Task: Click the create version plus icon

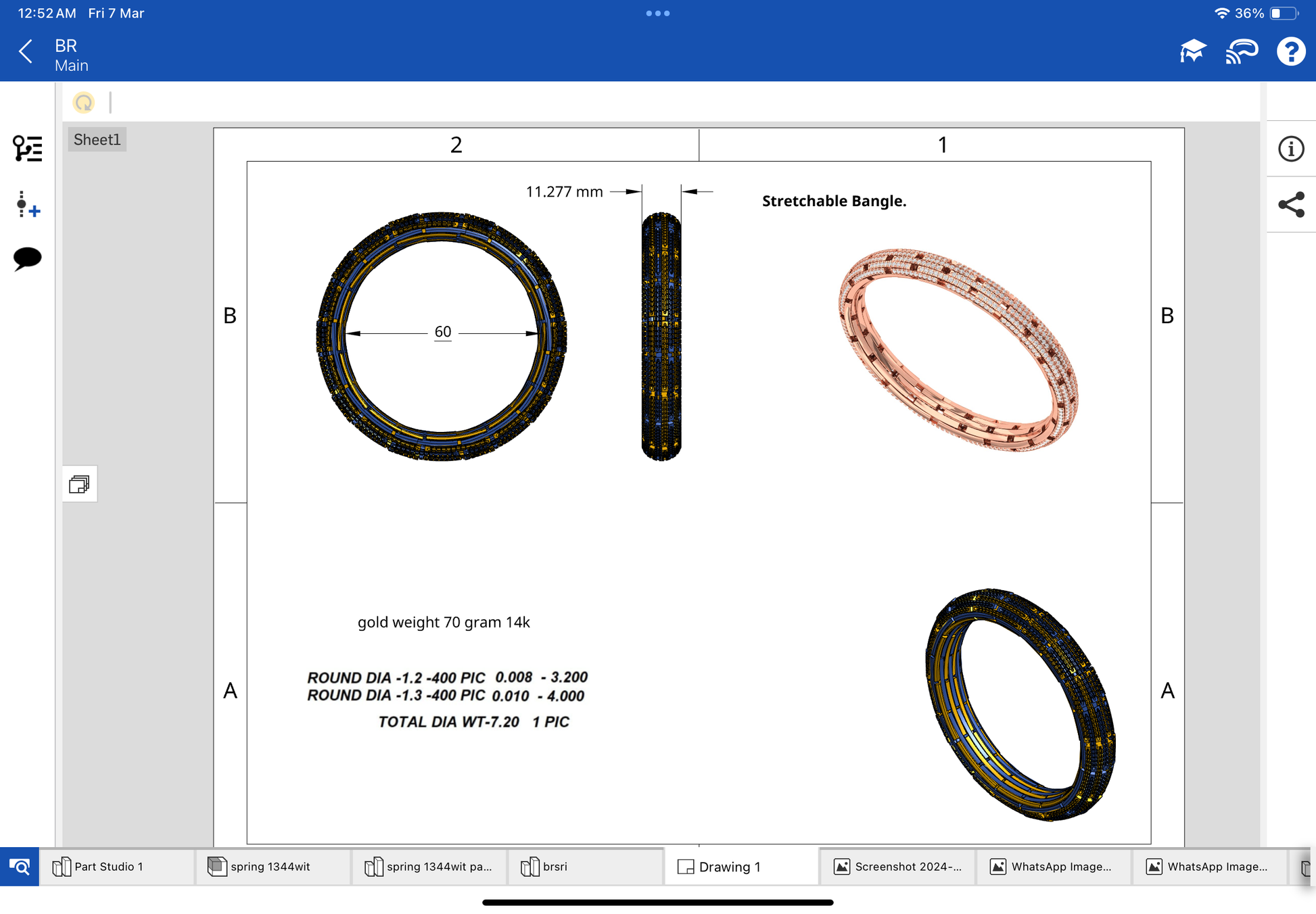Action: coord(27,205)
